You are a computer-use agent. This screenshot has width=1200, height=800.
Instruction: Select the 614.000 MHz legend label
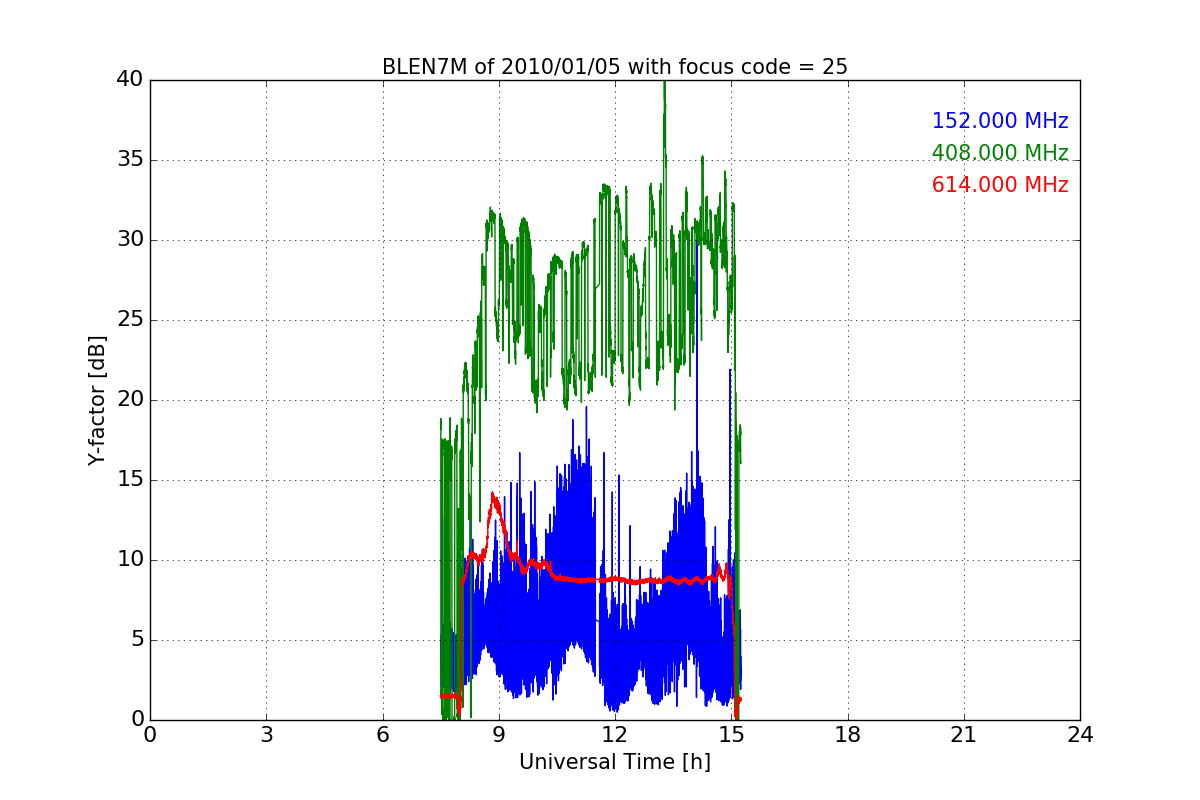1000,185
